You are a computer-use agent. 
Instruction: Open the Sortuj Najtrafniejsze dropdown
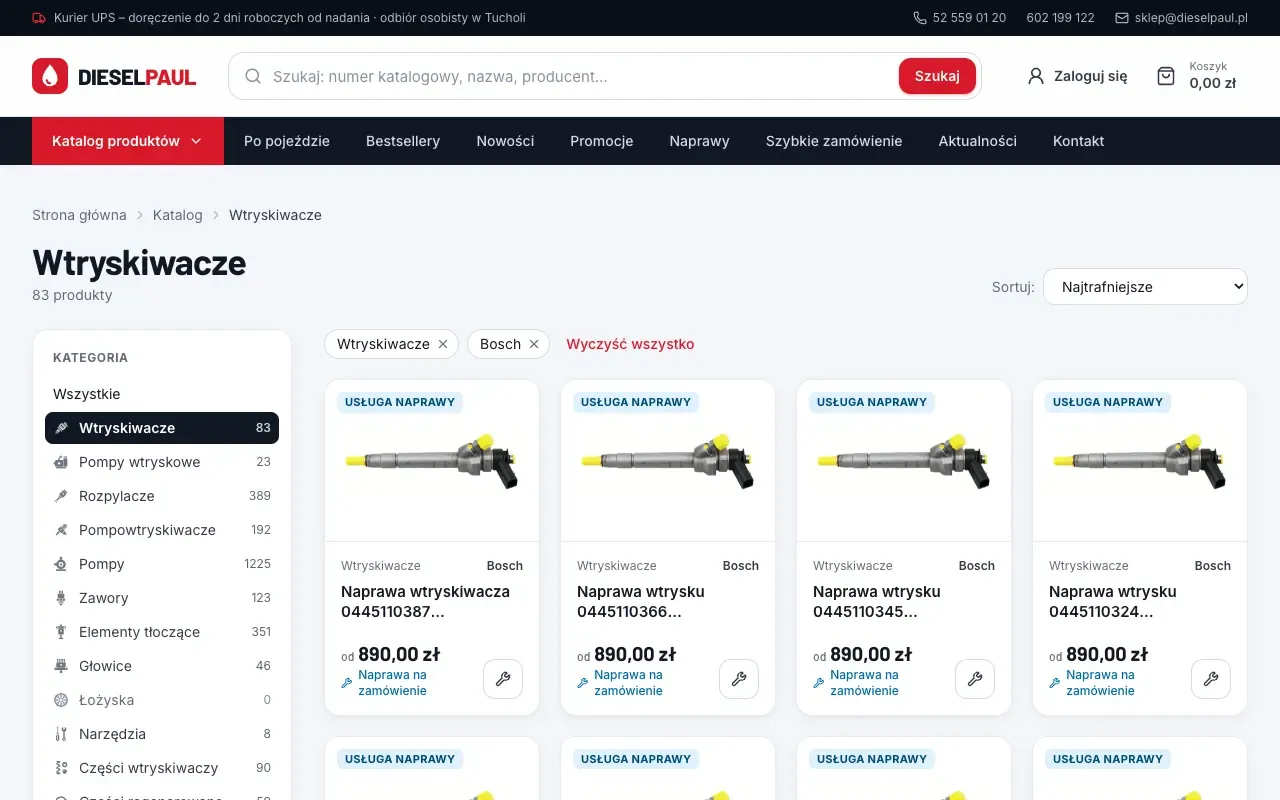tap(1145, 286)
